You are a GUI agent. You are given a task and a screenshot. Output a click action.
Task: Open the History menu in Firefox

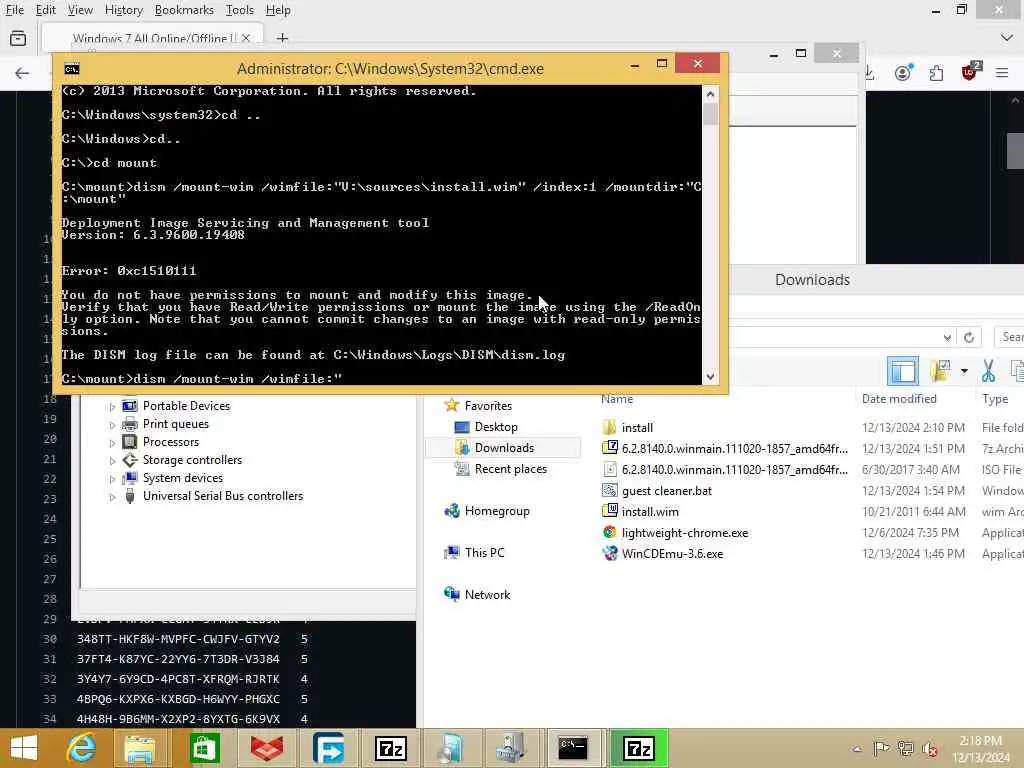click(123, 10)
